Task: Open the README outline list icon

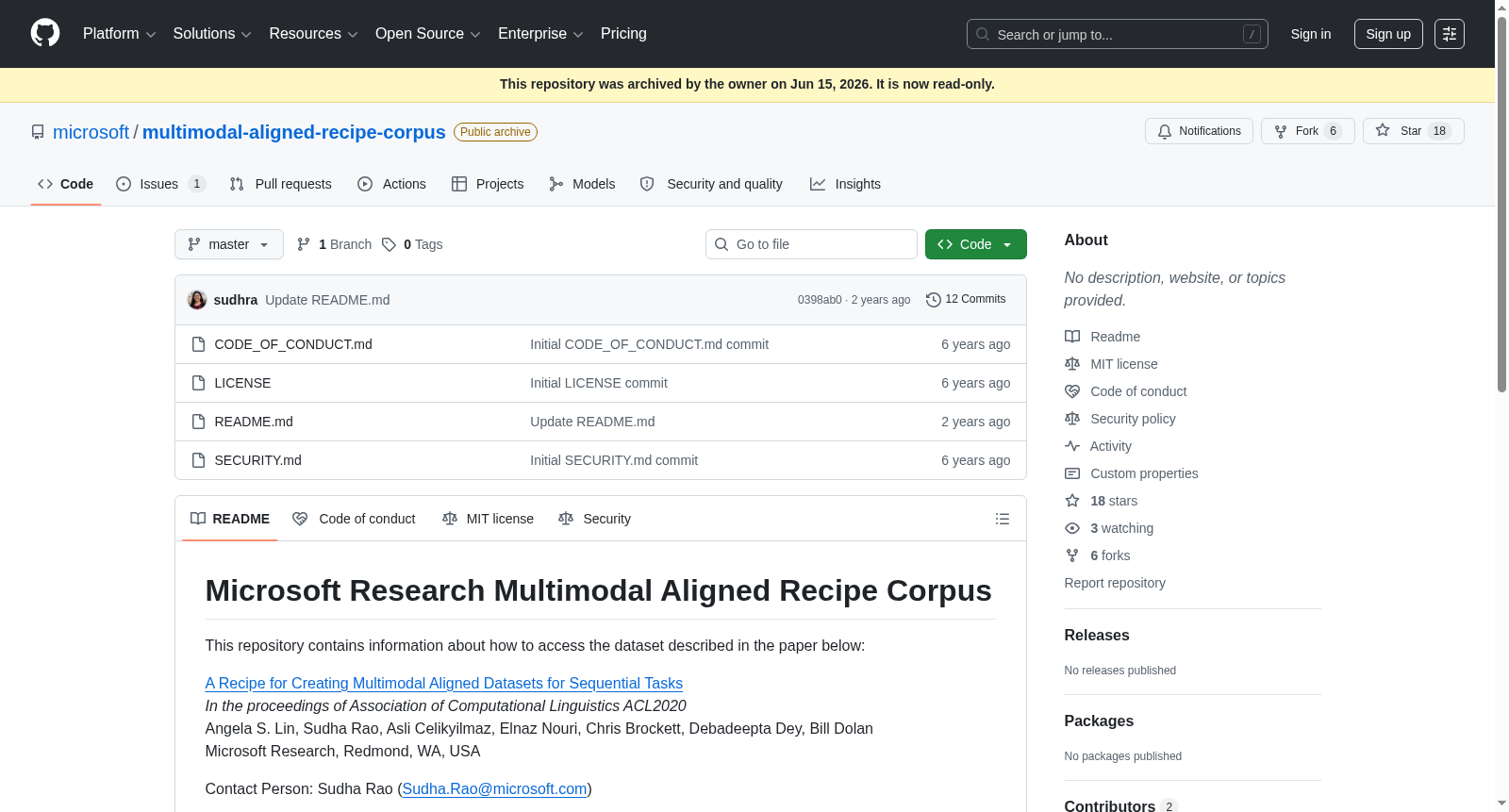Action: pyautogui.click(x=1003, y=519)
